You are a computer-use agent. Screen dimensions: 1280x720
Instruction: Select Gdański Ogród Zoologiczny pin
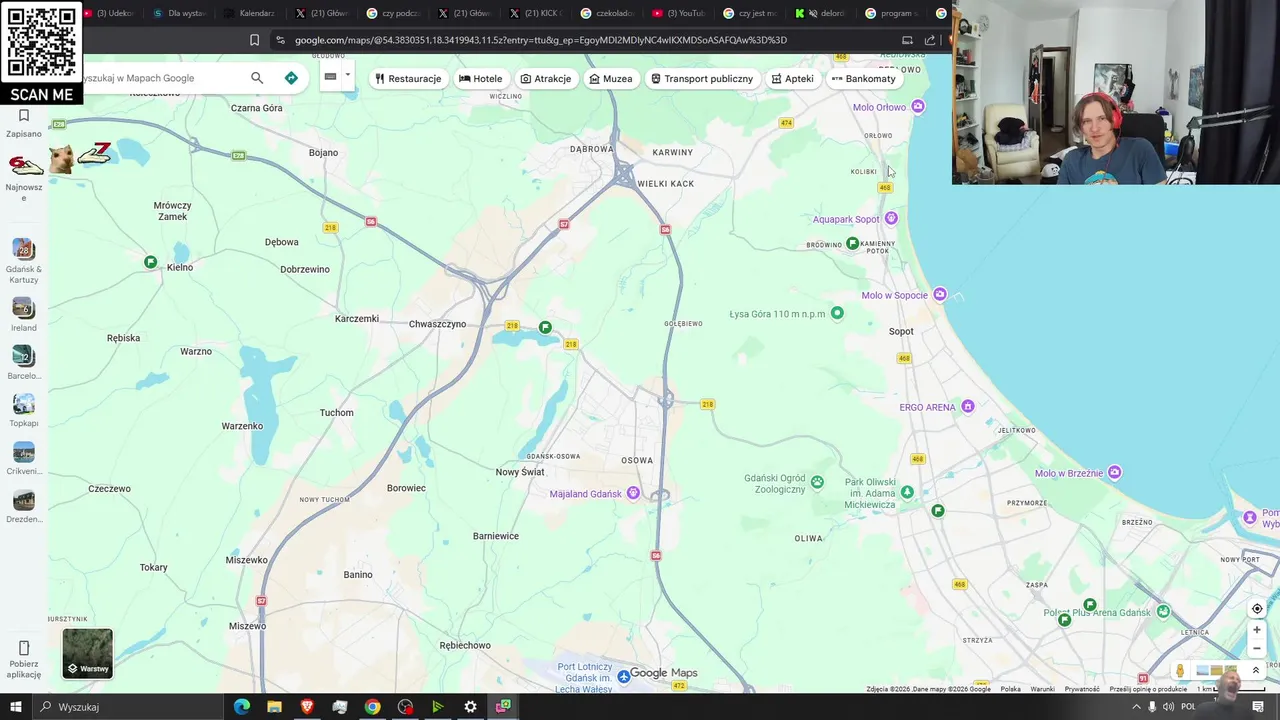coord(817,482)
